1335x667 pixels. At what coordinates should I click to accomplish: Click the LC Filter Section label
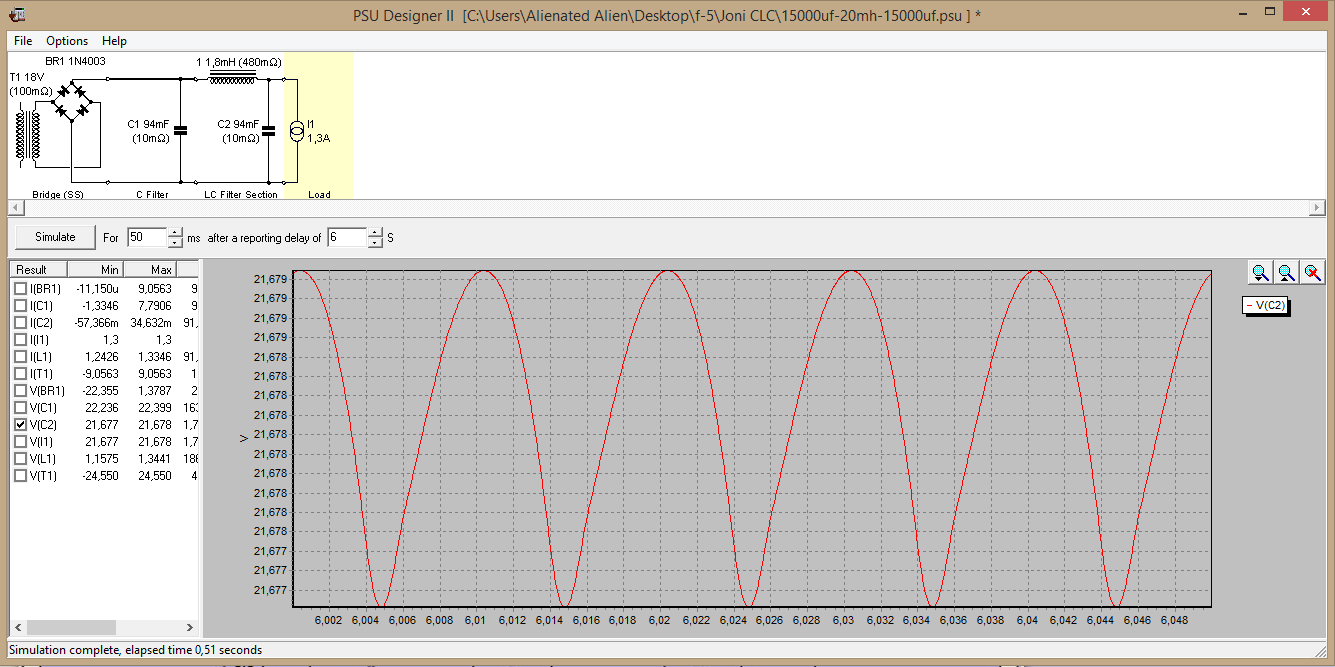click(x=241, y=194)
